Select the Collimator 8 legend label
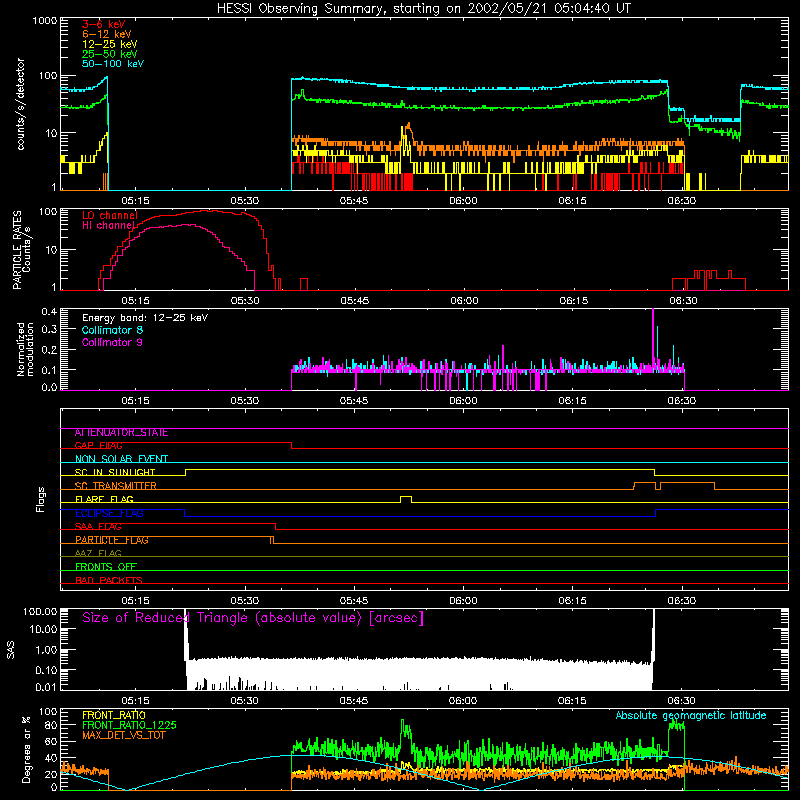The width and height of the screenshot is (800, 800). pos(112,330)
